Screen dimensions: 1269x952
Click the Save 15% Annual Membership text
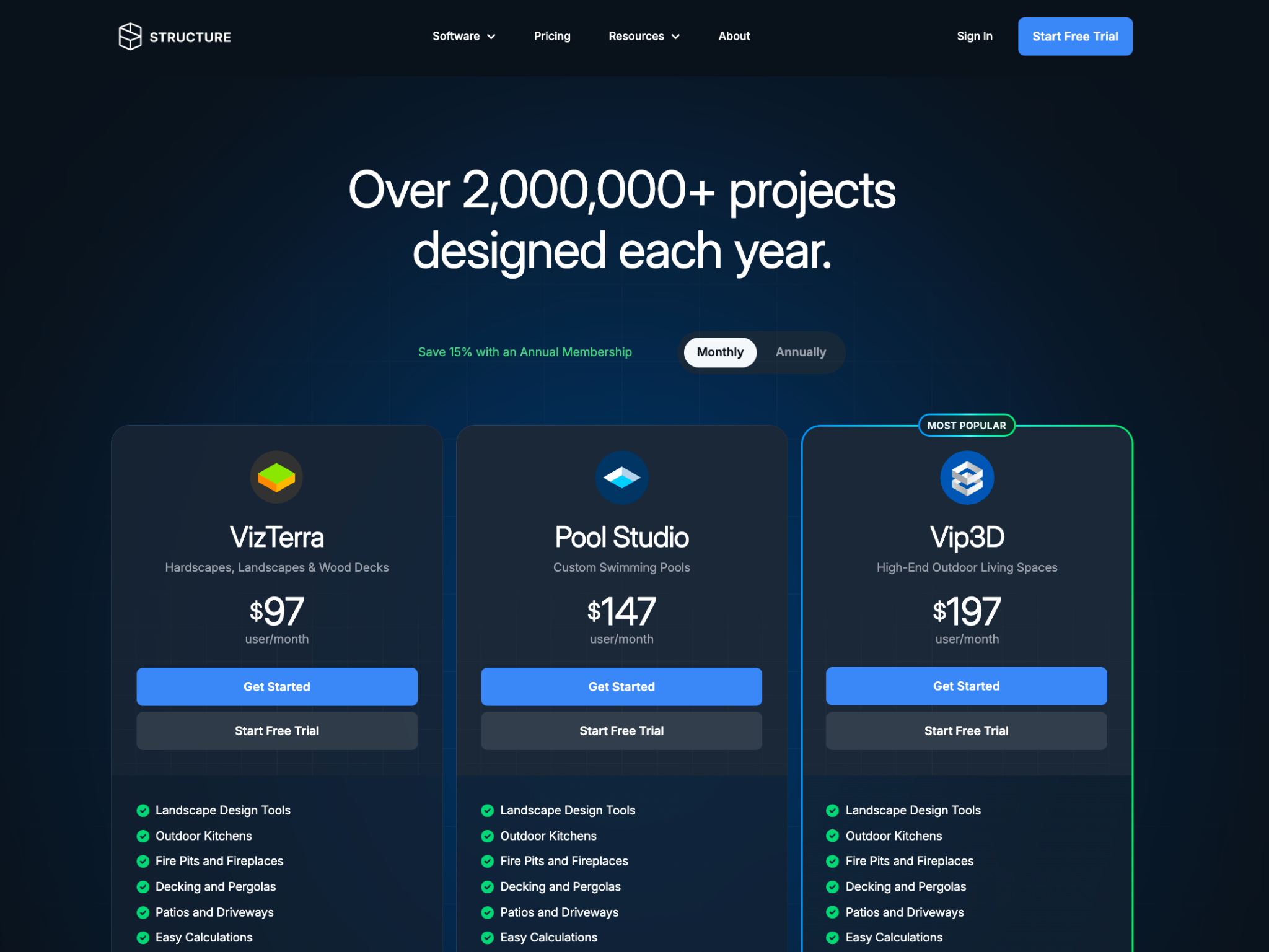(525, 352)
